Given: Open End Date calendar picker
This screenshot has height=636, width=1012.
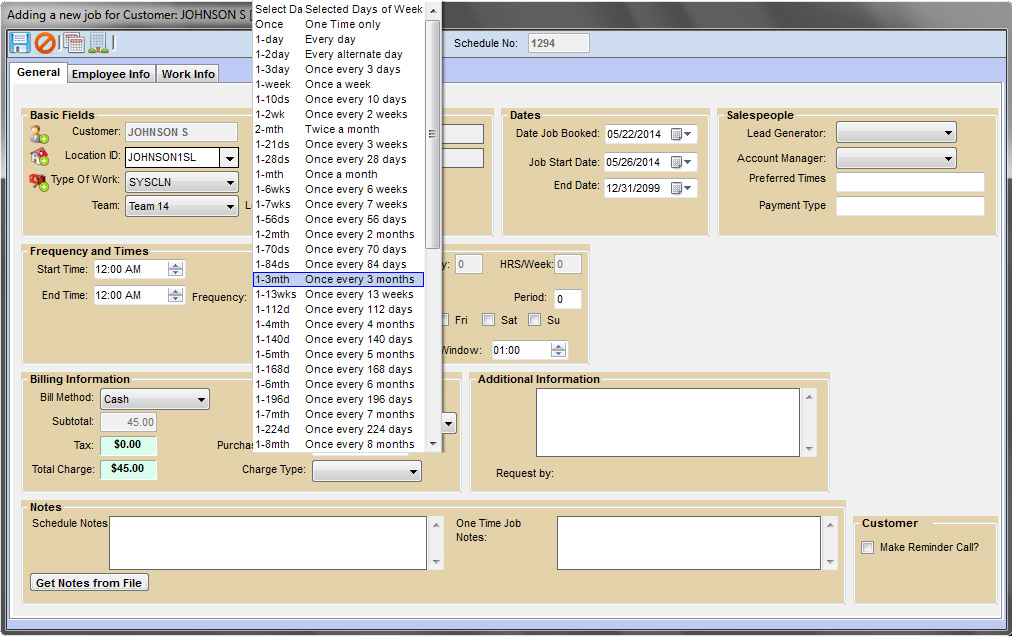Looking at the screenshot, I should click(681, 188).
